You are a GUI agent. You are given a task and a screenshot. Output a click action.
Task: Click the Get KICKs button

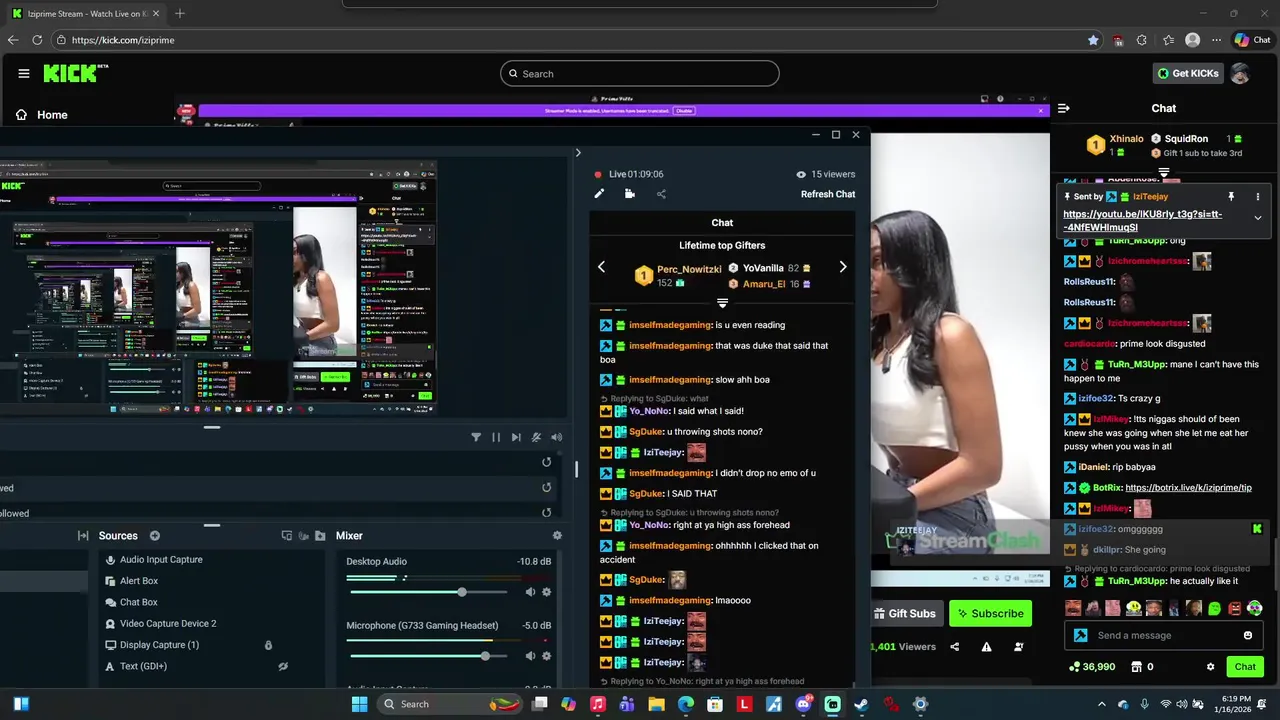(1188, 73)
